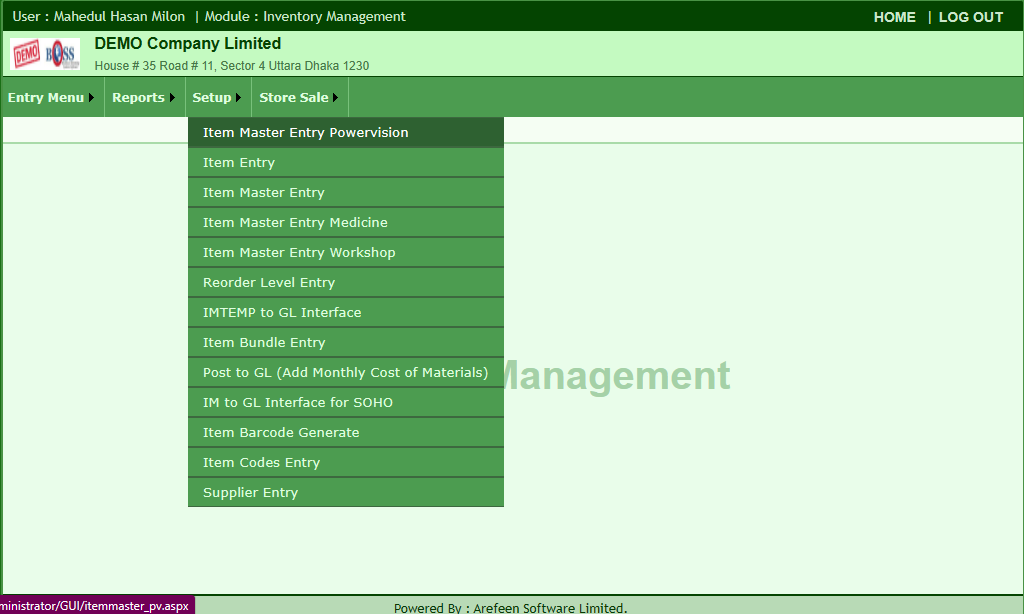Click the DEMO BOSS company logo
This screenshot has width=1024, height=614.
point(45,54)
